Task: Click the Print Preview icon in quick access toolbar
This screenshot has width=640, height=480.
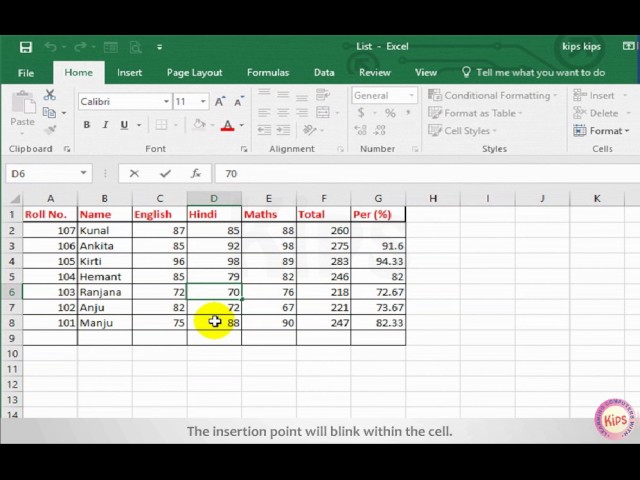Action: (135, 47)
